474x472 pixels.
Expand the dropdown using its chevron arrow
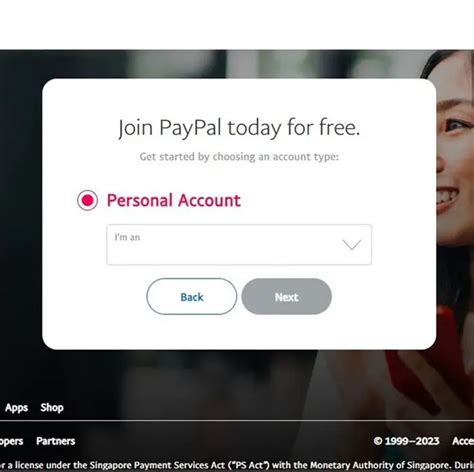(x=352, y=245)
